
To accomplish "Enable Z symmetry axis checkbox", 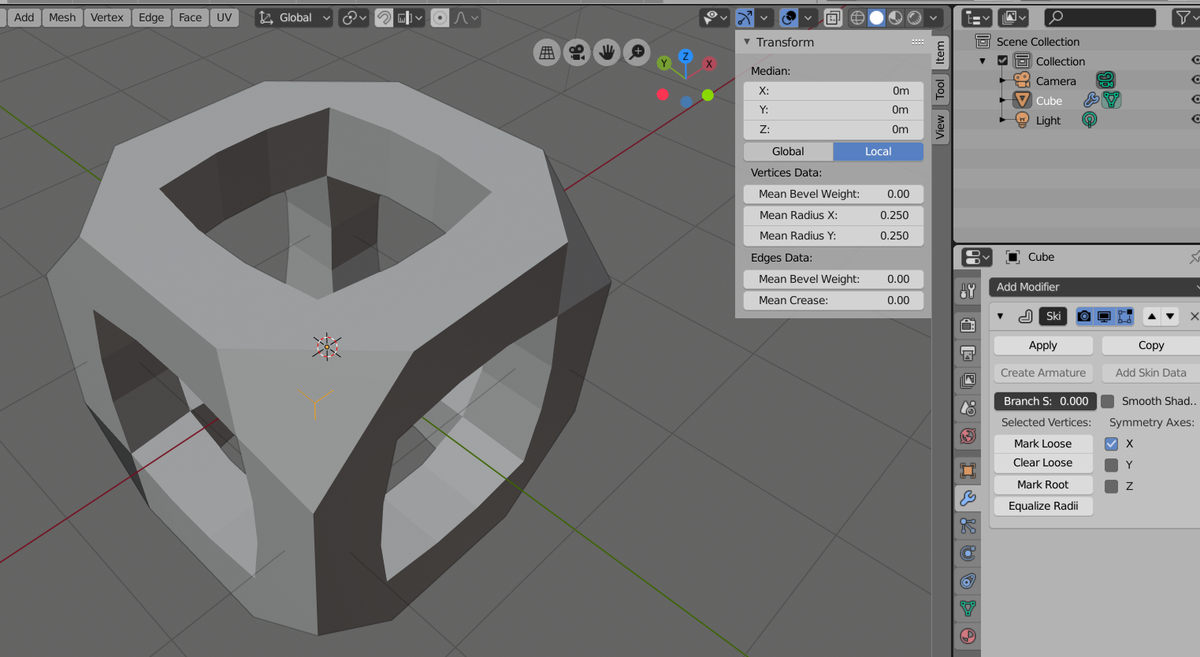I will tap(1111, 486).
